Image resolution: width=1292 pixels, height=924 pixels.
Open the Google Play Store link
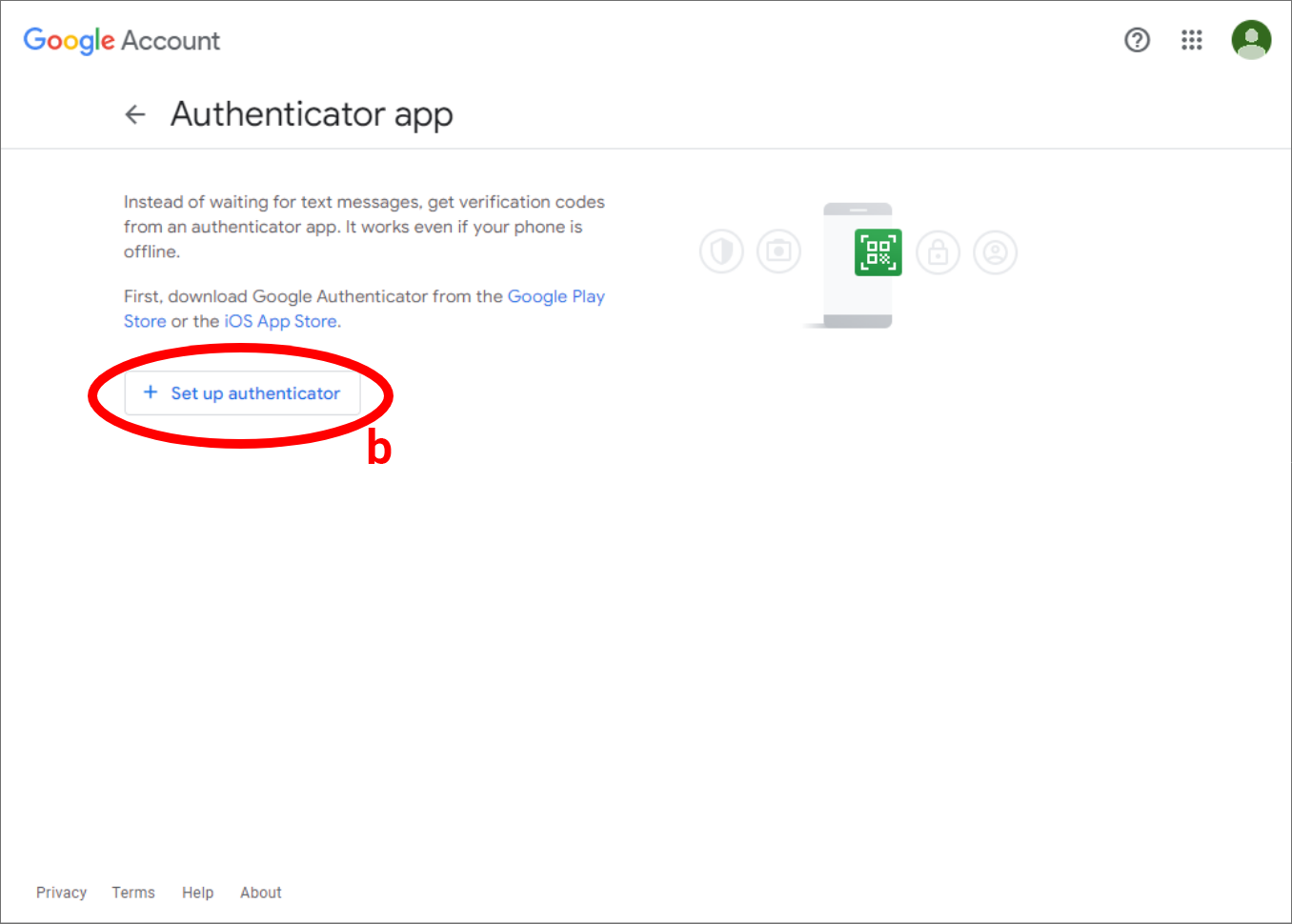(x=364, y=309)
